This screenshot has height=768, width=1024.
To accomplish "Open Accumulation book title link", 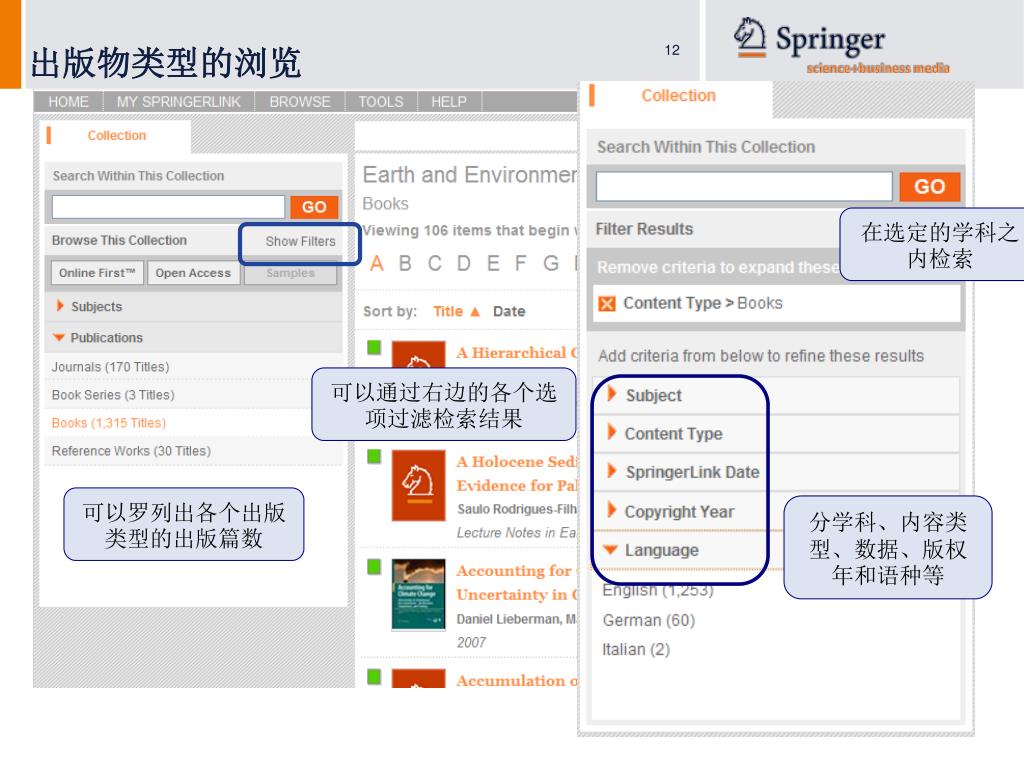I will pos(517,680).
